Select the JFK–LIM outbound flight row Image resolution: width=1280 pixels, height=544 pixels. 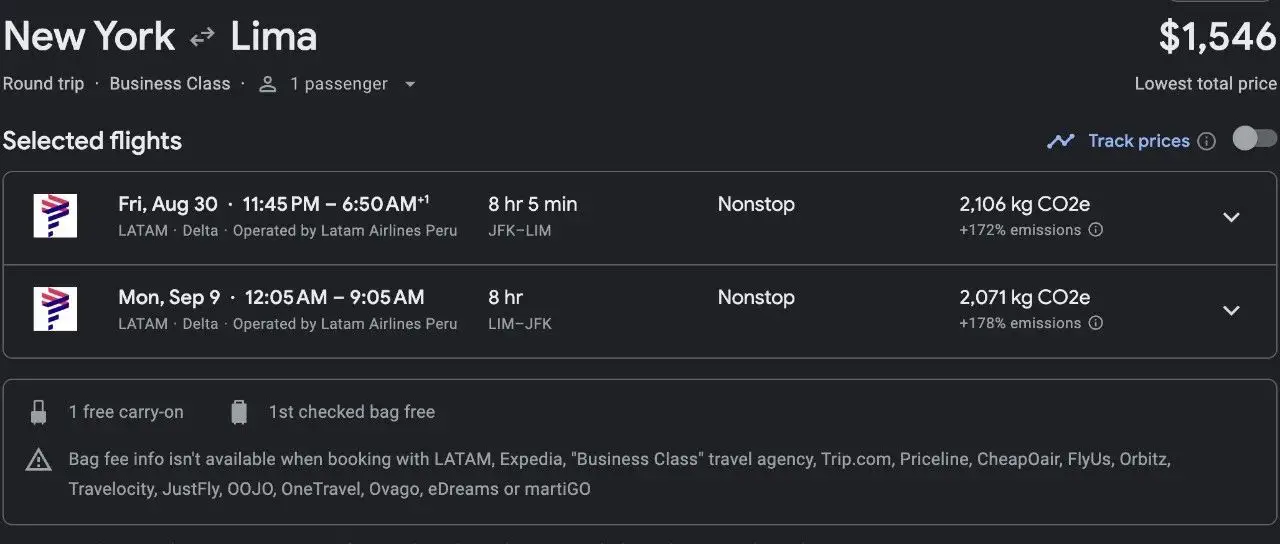pyautogui.click(x=640, y=217)
